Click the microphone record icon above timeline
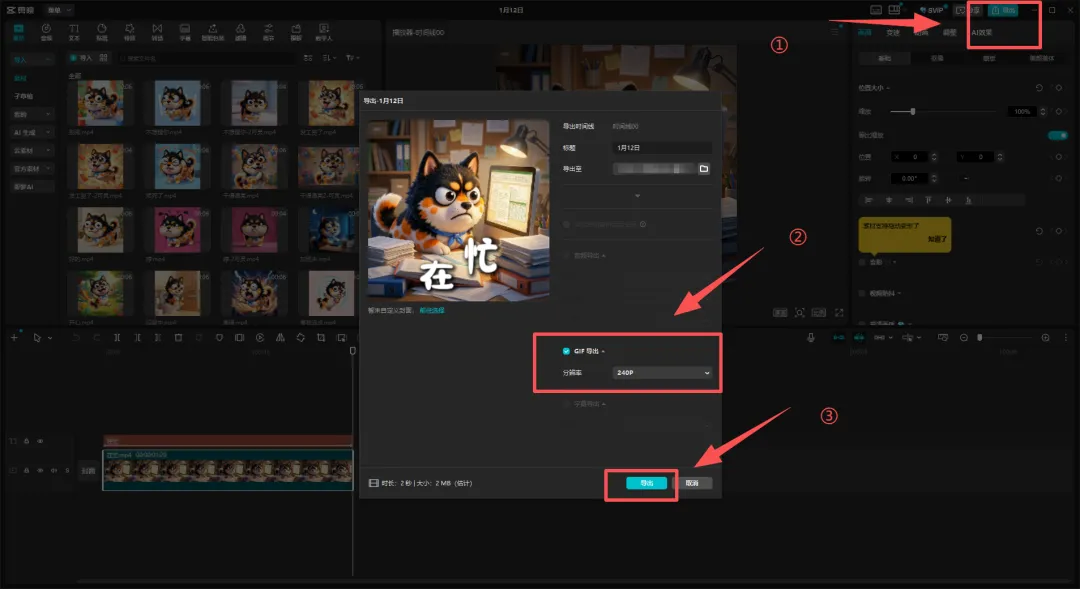This screenshot has width=1080, height=589. [x=811, y=338]
